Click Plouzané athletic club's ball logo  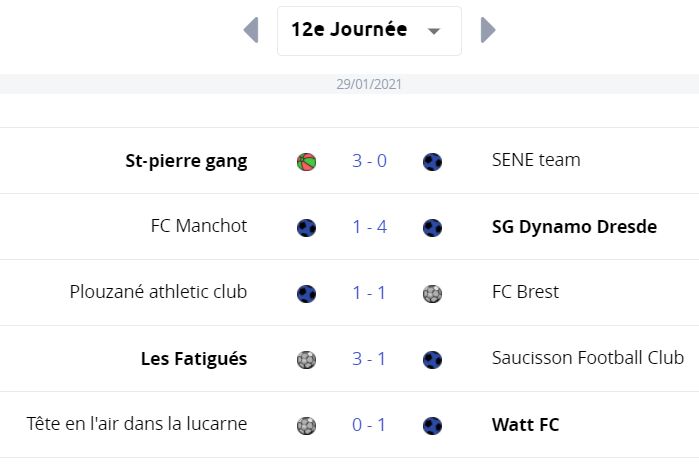click(306, 293)
